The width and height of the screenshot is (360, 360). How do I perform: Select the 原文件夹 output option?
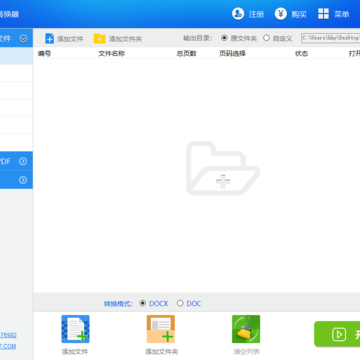point(224,38)
